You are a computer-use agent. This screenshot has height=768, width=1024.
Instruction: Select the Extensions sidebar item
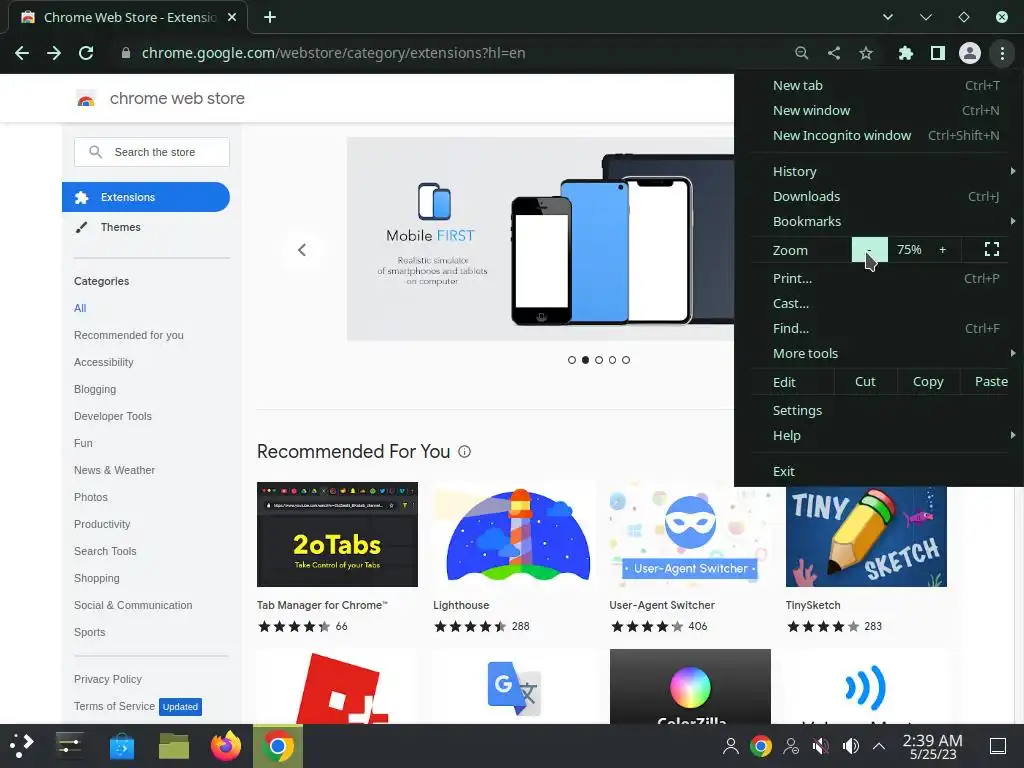[x=146, y=197]
